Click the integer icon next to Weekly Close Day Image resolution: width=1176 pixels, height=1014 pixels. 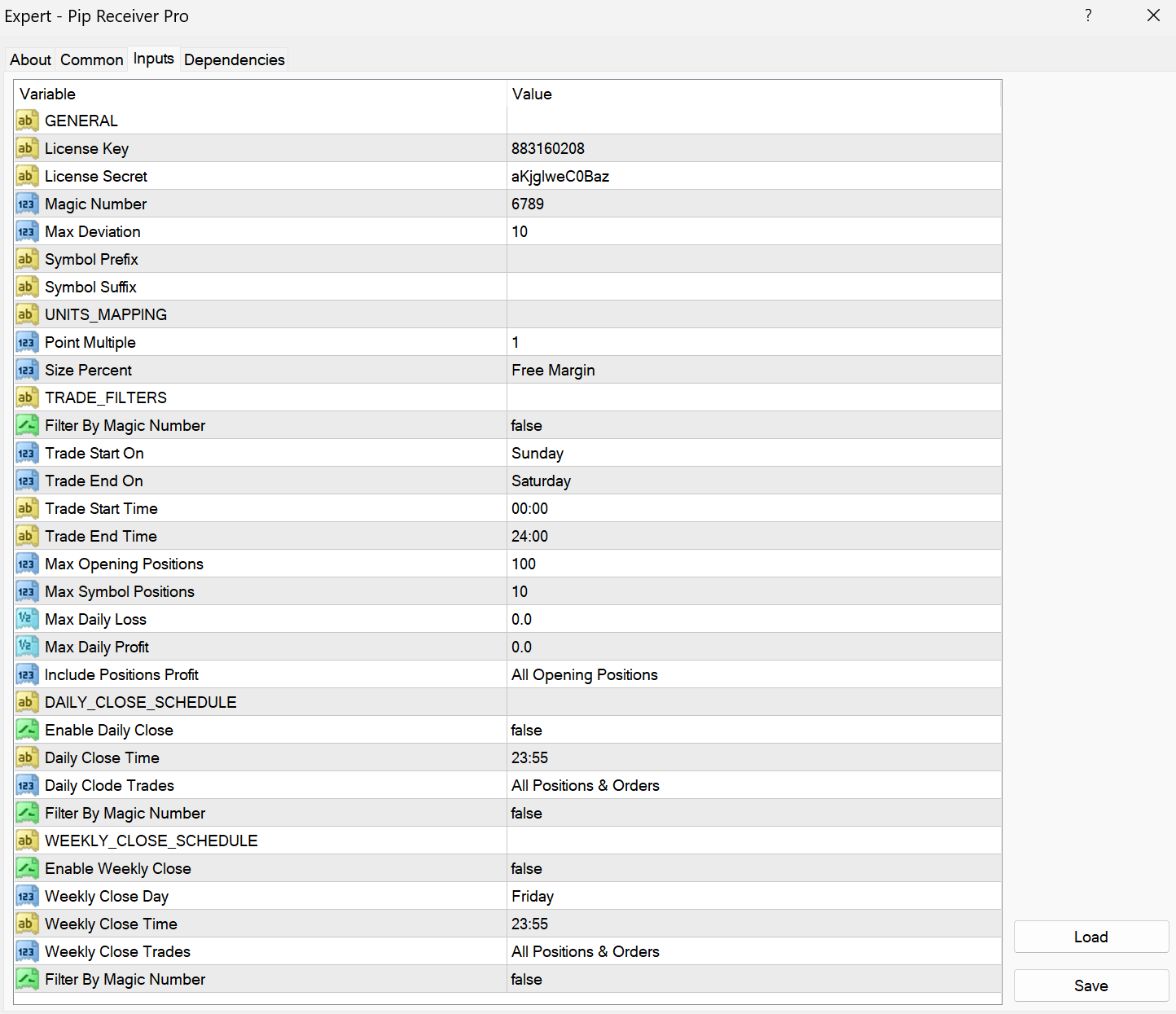pyautogui.click(x=26, y=896)
